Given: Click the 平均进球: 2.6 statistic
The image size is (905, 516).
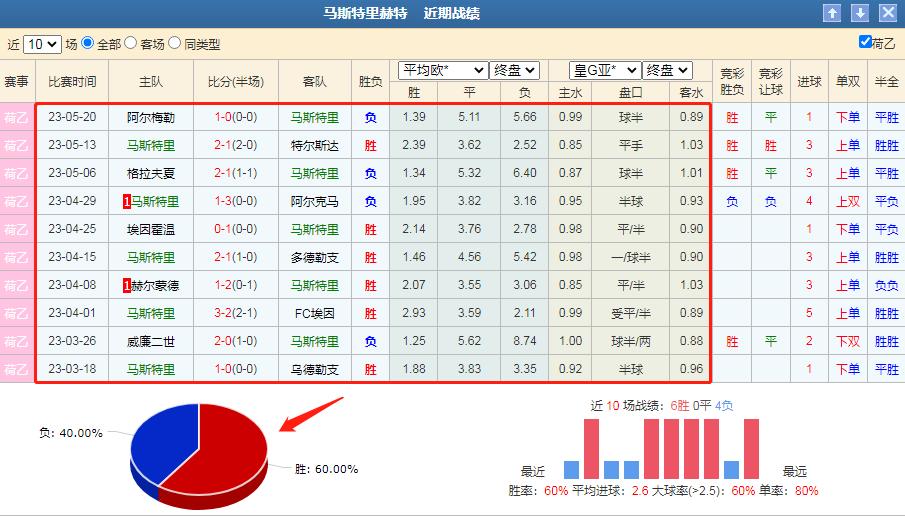Looking at the screenshot, I should pos(610,491).
